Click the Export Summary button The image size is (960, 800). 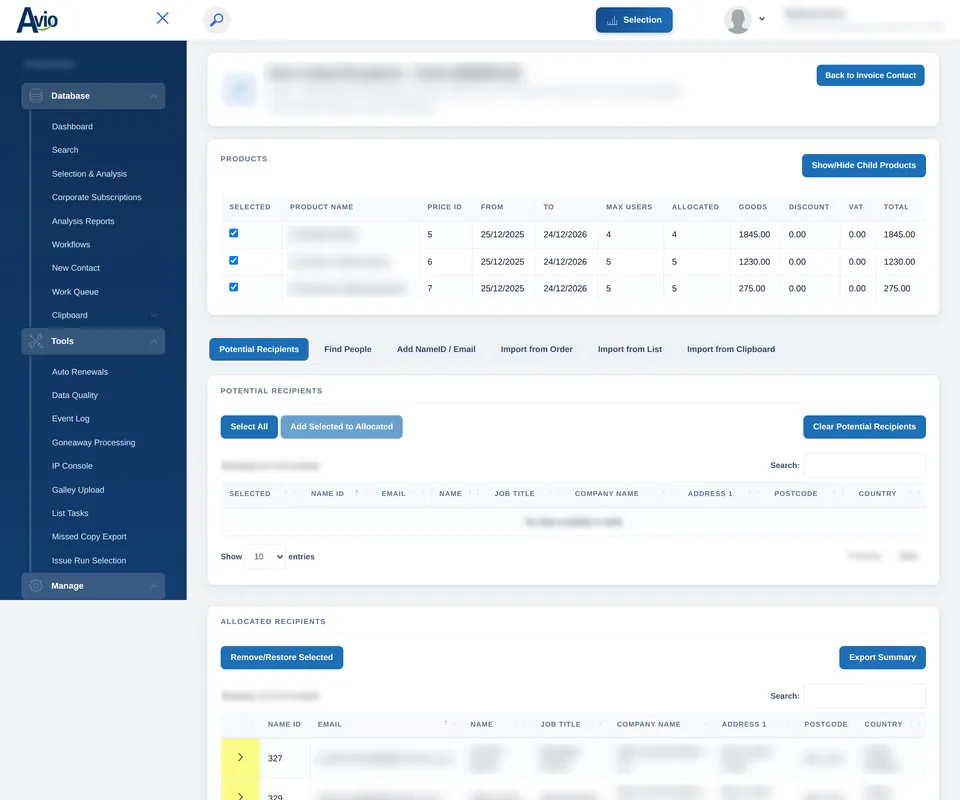coord(882,657)
